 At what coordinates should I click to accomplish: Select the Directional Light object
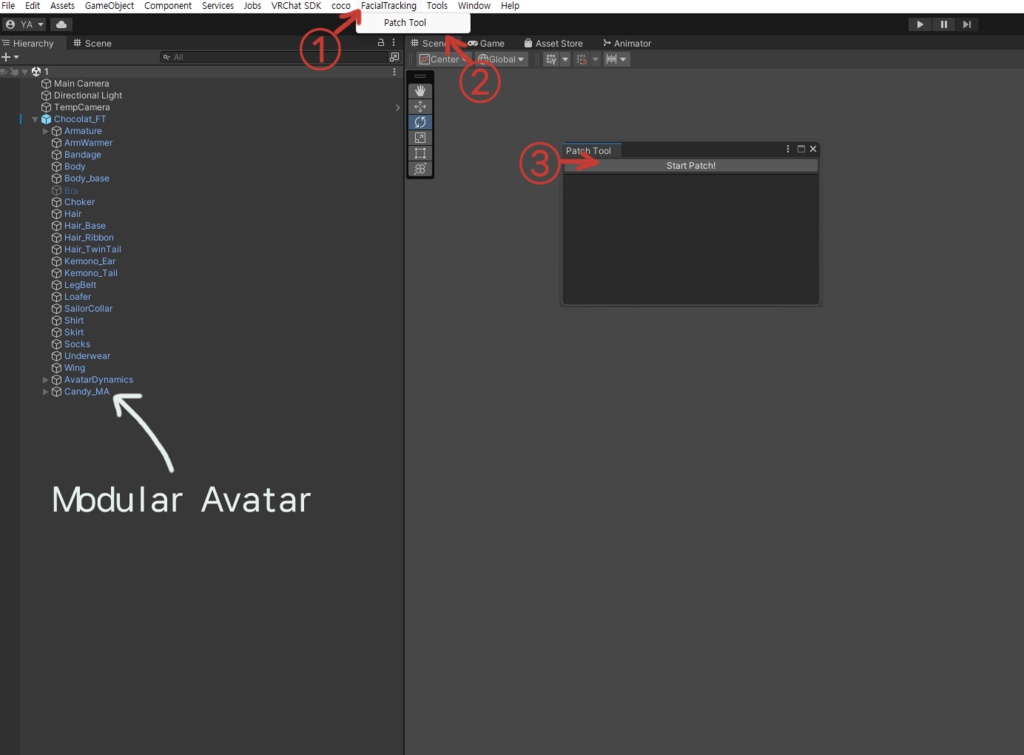coord(88,95)
